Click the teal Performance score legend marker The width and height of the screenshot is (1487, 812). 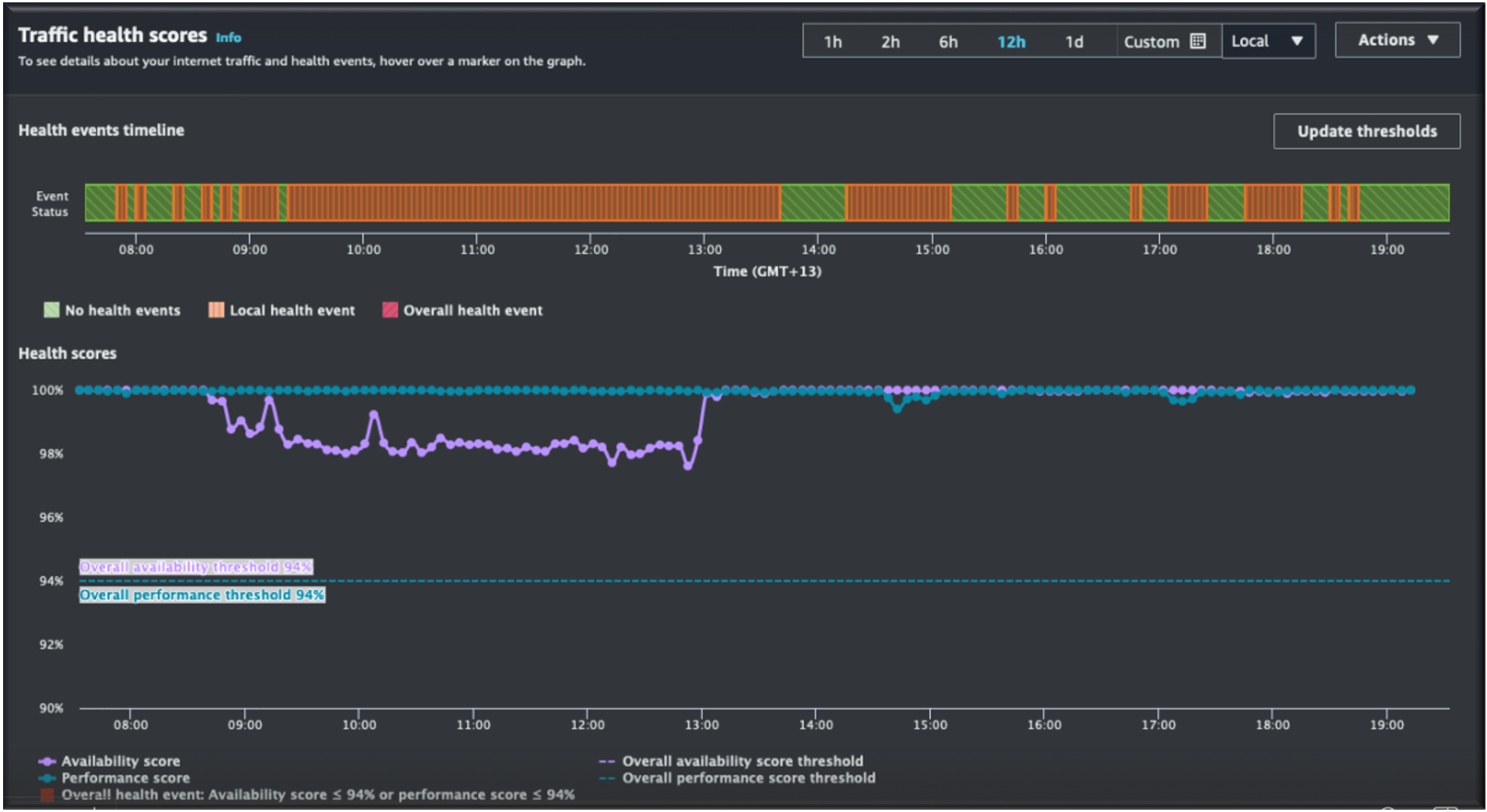tap(48, 778)
